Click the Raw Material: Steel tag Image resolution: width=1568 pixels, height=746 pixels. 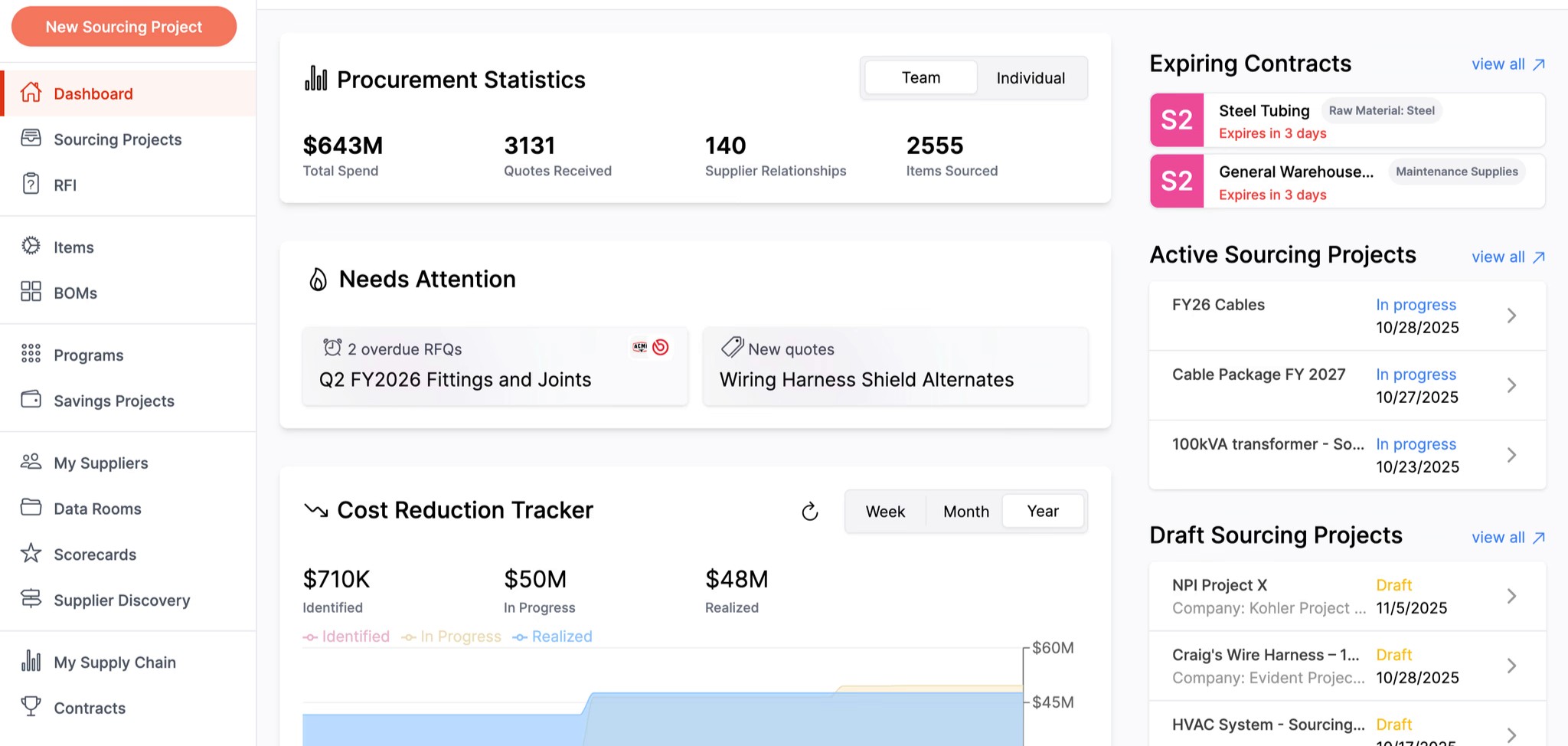coord(1381,110)
